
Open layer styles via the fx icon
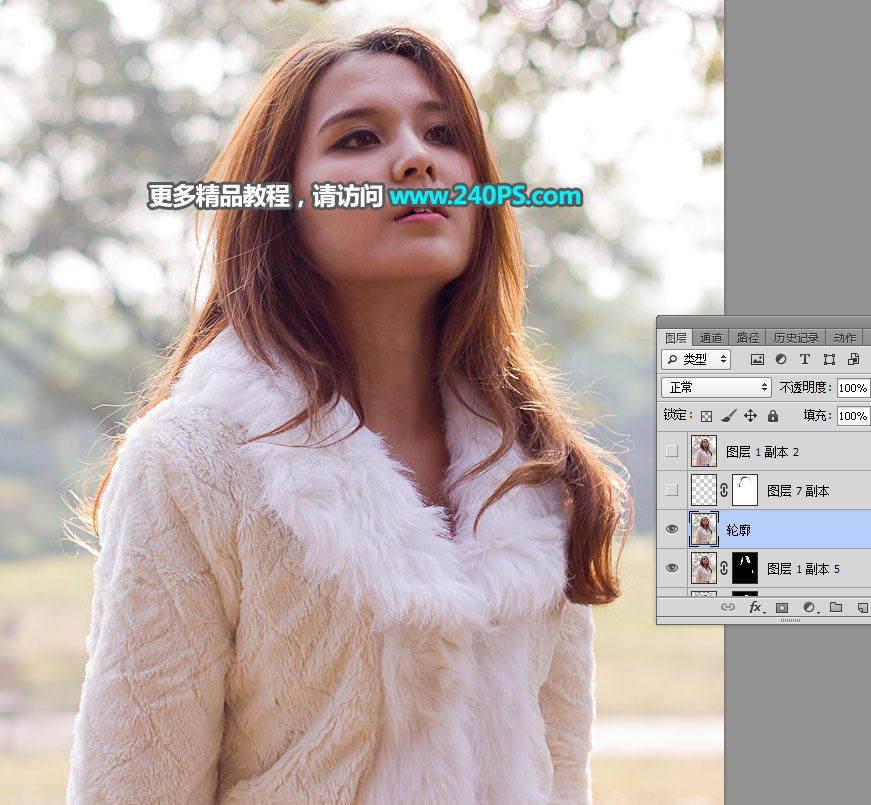[x=756, y=607]
